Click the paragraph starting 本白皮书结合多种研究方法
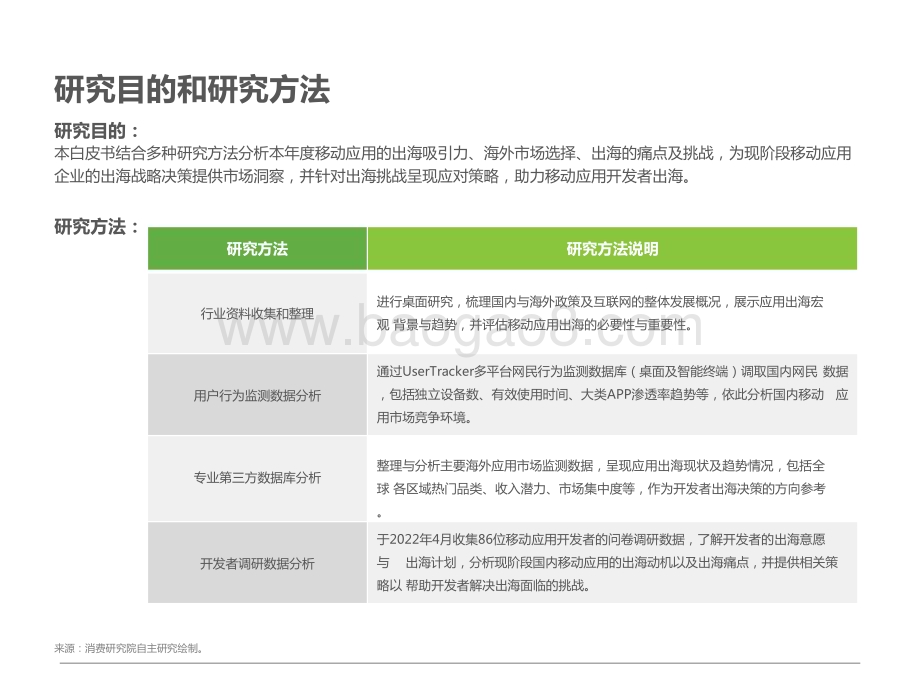 (452, 165)
